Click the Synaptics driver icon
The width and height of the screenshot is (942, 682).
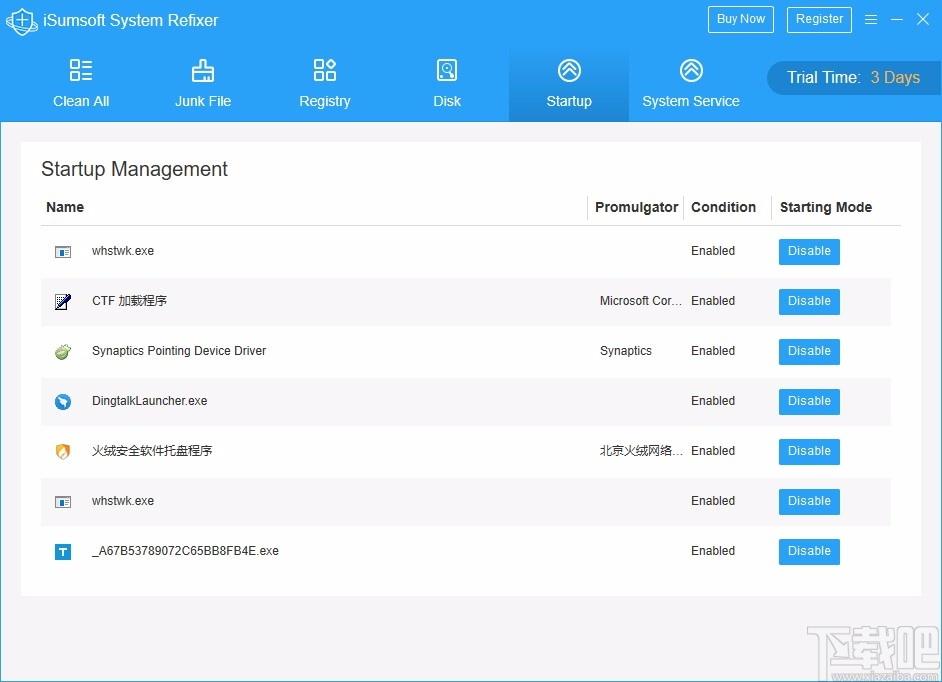pos(63,351)
